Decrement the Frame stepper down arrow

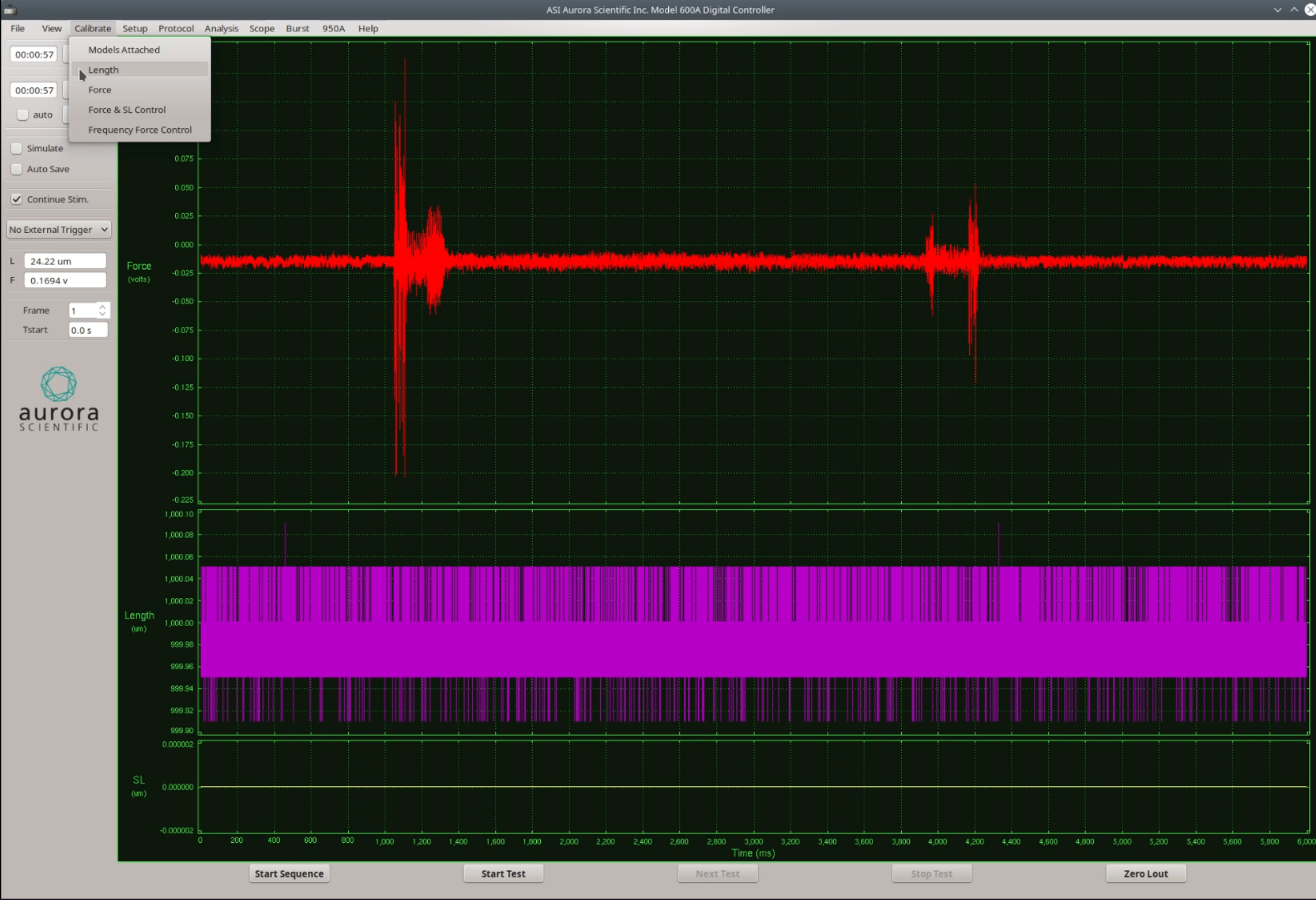tap(102, 314)
